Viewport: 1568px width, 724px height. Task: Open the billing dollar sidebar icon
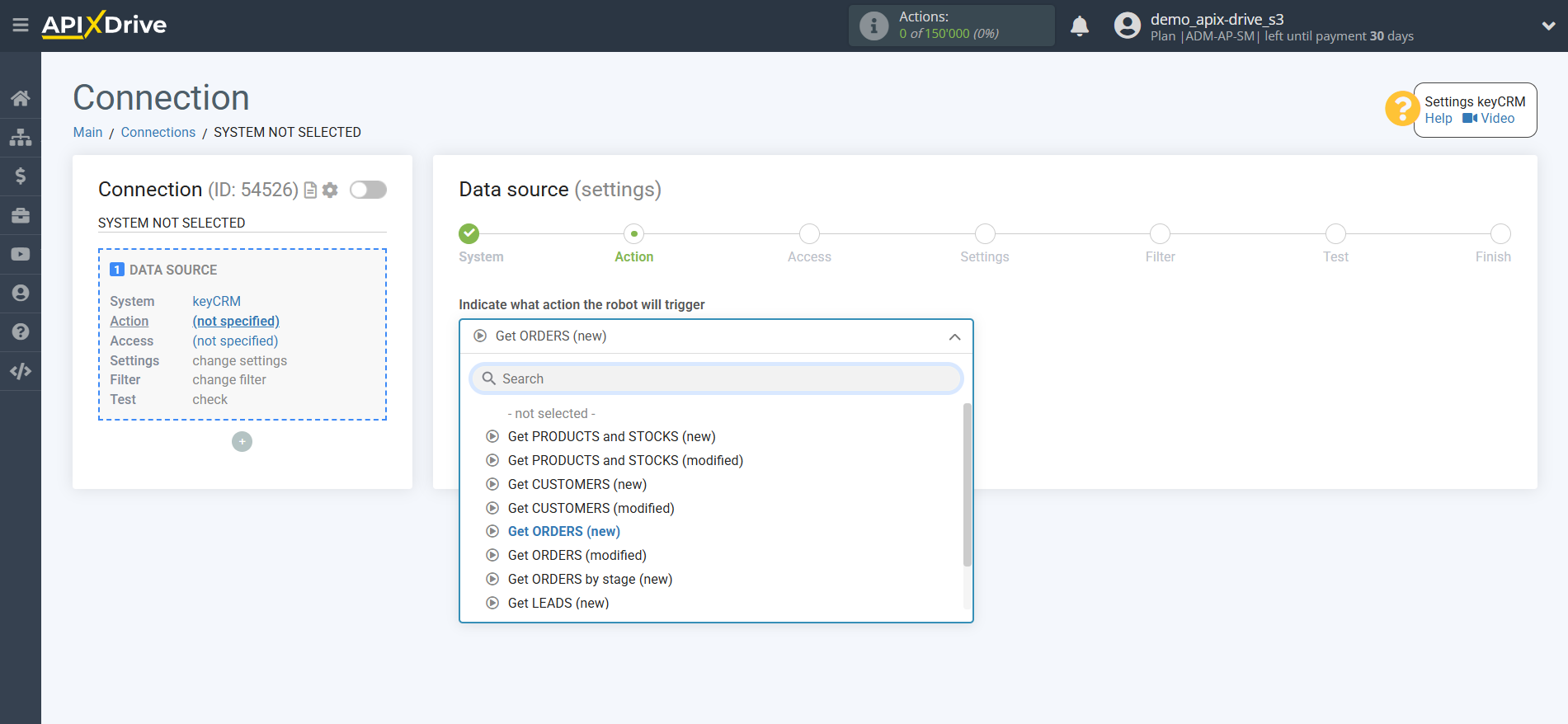click(21, 176)
